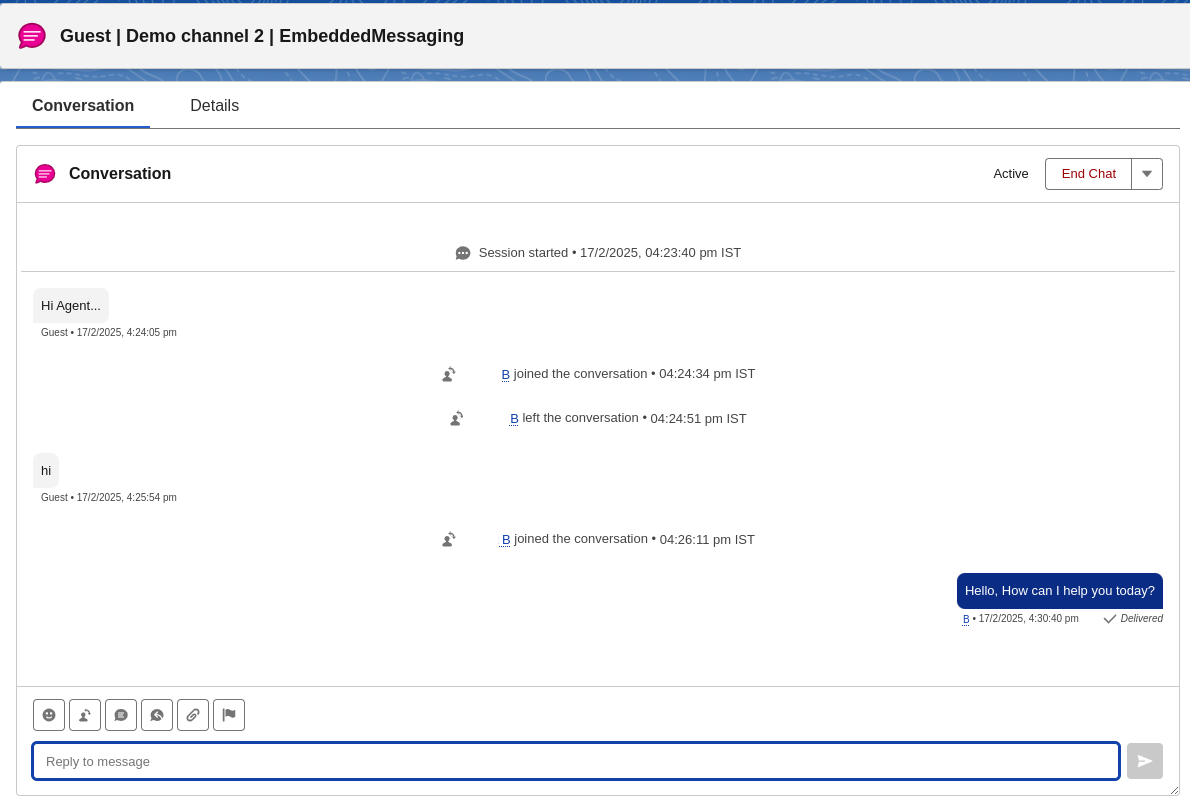Screen dimensions: 1190x811
Task: Focus the Reply to message input field
Action: click(576, 761)
